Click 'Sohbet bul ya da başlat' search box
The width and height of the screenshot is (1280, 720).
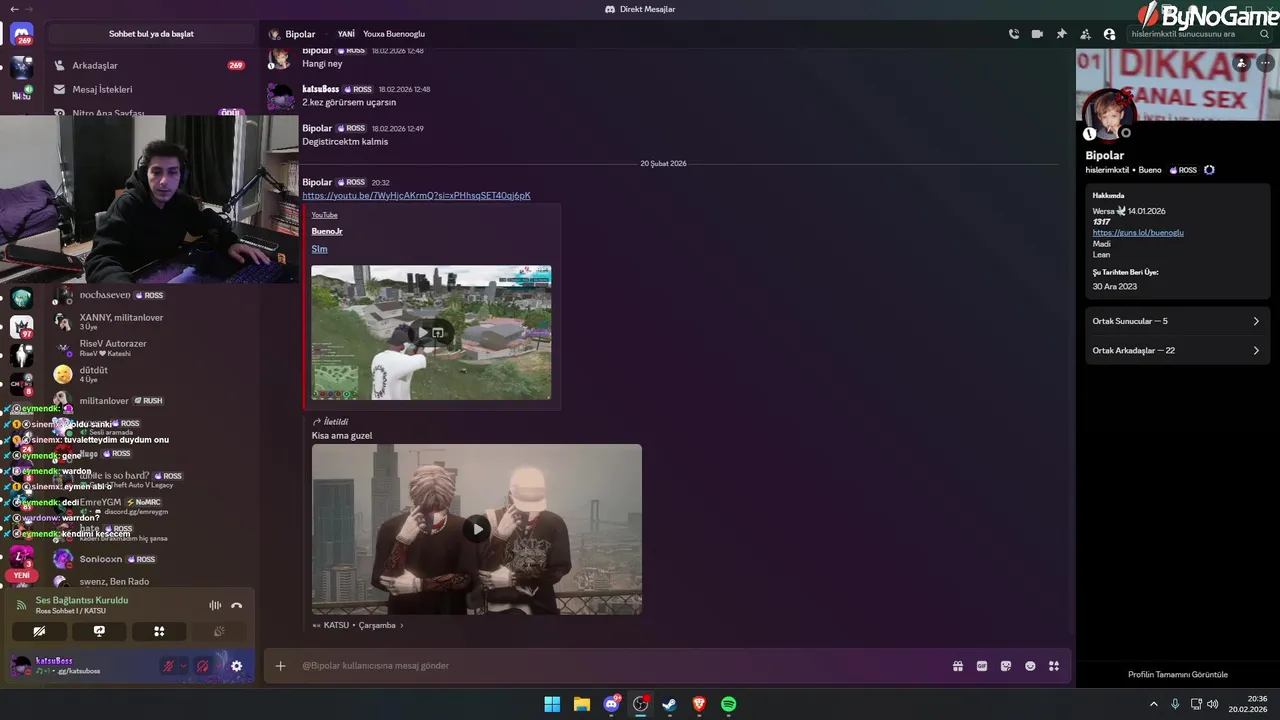(x=151, y=34)
